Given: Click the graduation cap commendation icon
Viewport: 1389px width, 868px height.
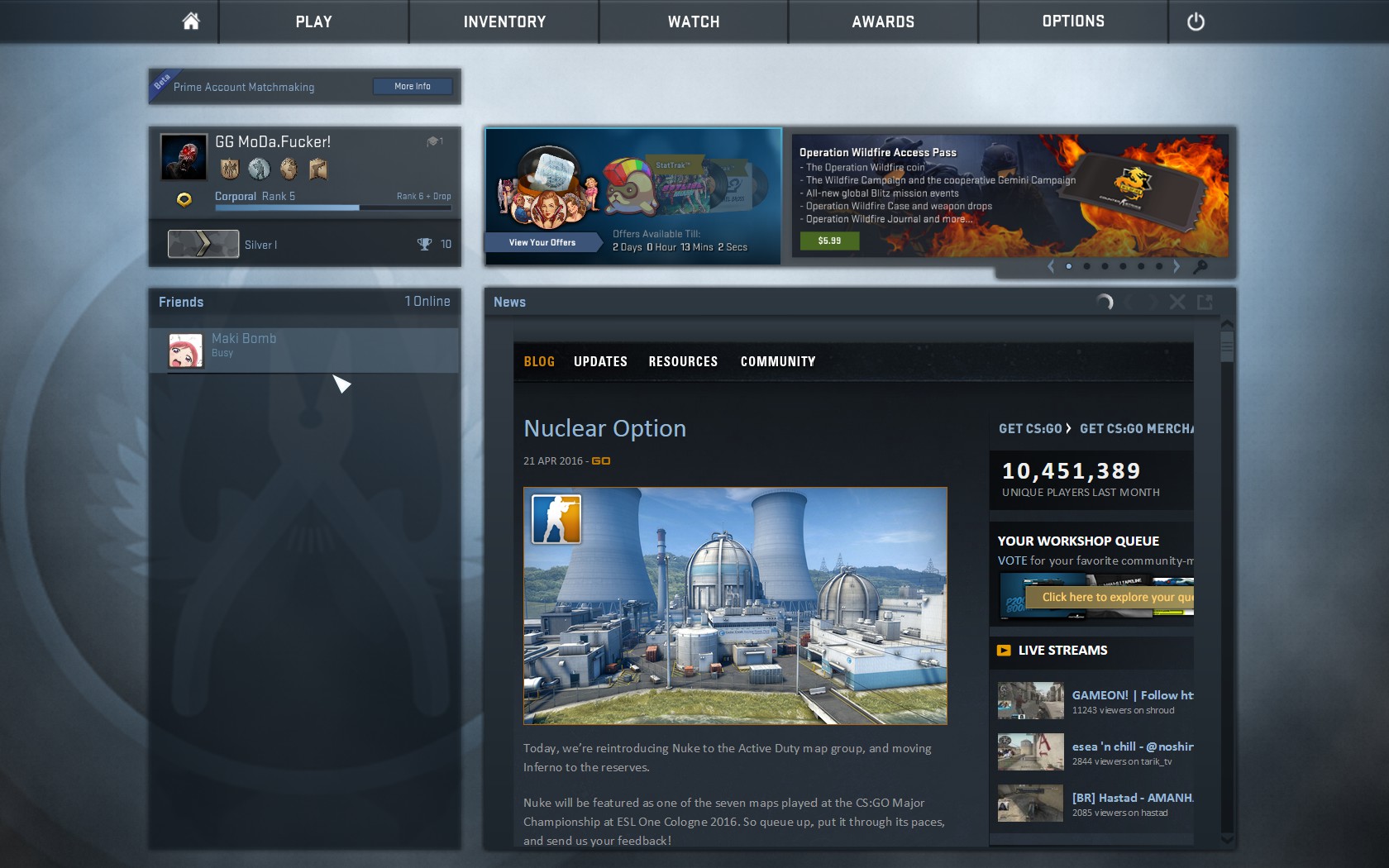Looking at the screenshot, I should point(432,141).
